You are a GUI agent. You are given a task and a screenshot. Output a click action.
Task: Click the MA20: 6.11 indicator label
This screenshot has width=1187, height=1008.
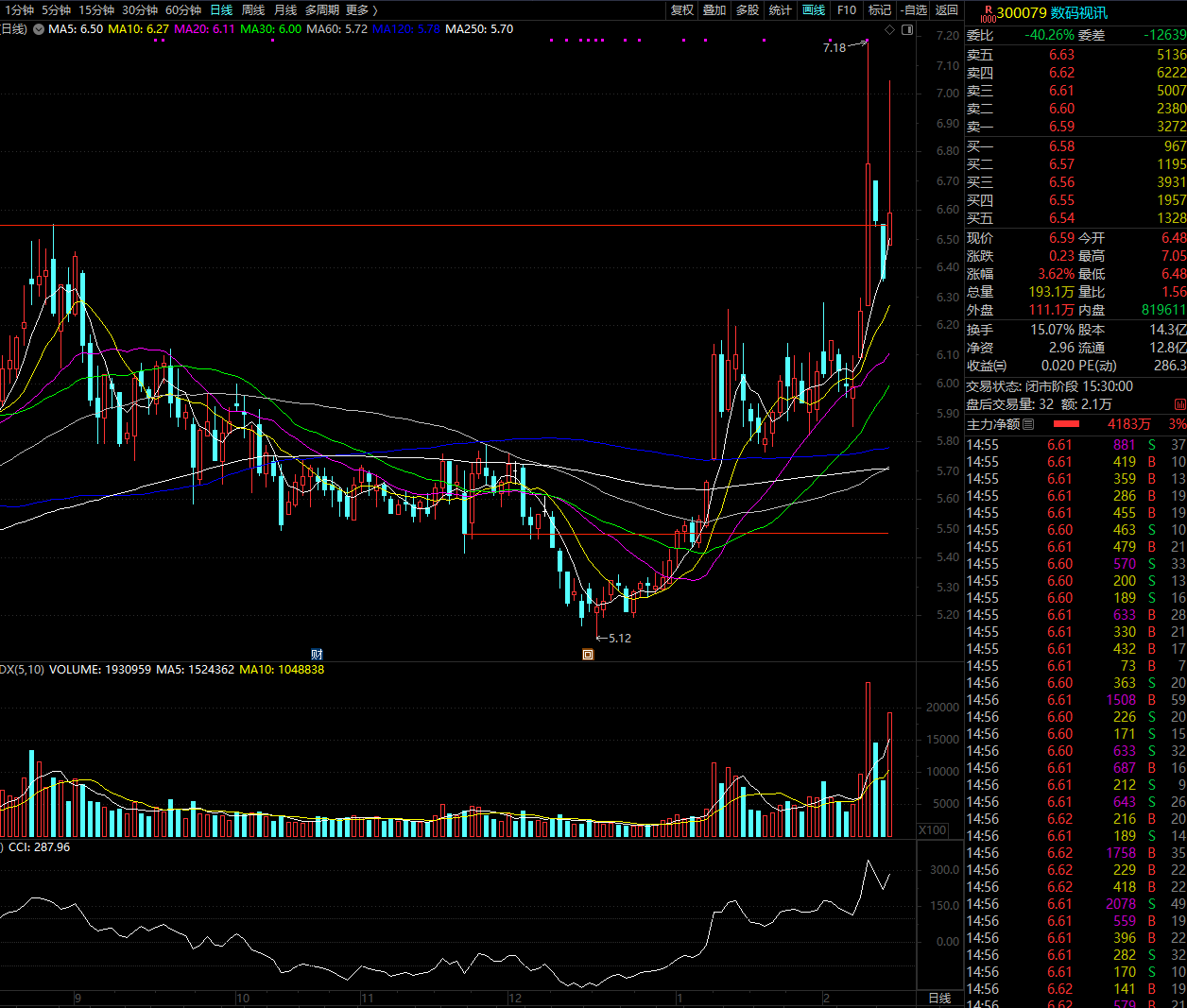tap(204, 29)
